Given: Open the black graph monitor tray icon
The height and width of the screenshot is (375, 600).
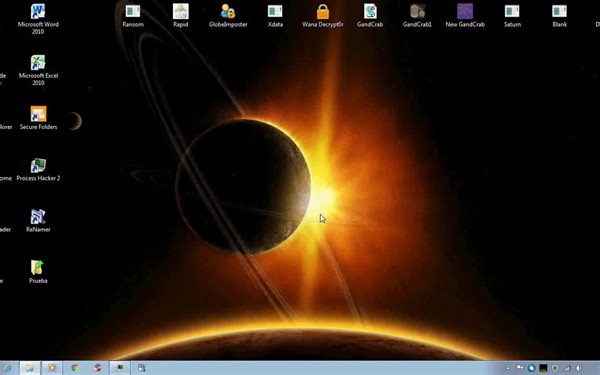Looking at the screenshot, I should click(x=543, y=368).
